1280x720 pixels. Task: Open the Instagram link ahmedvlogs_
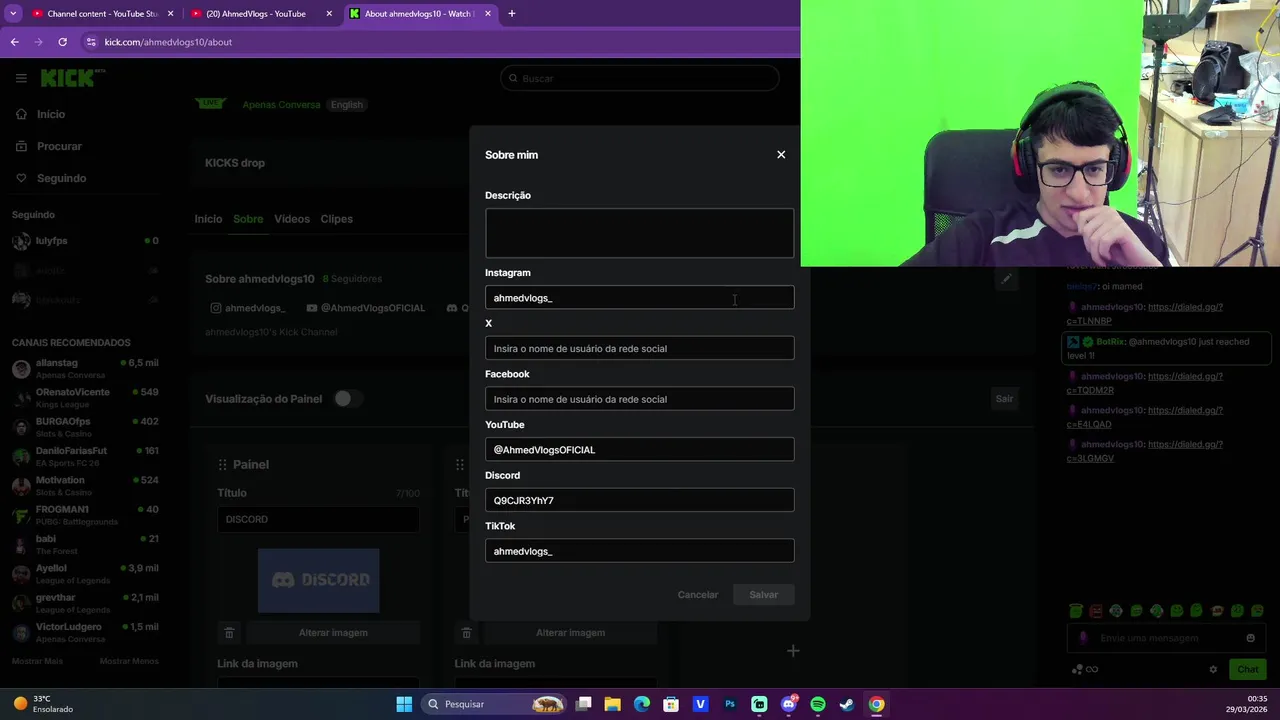[248, 308]
